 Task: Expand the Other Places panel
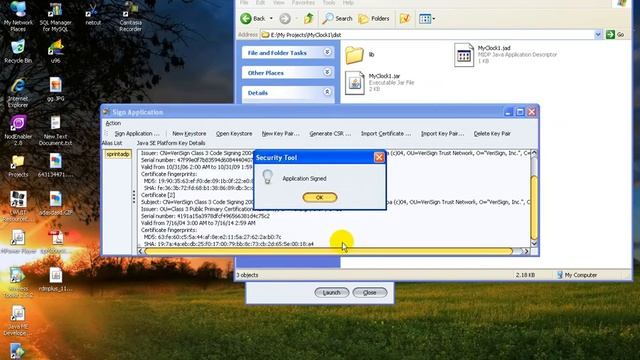(x=327, y=72)
